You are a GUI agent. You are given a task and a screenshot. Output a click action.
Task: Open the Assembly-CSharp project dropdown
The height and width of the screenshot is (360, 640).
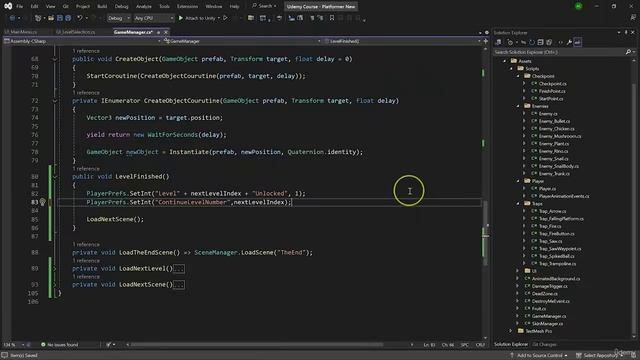point(82,41)
